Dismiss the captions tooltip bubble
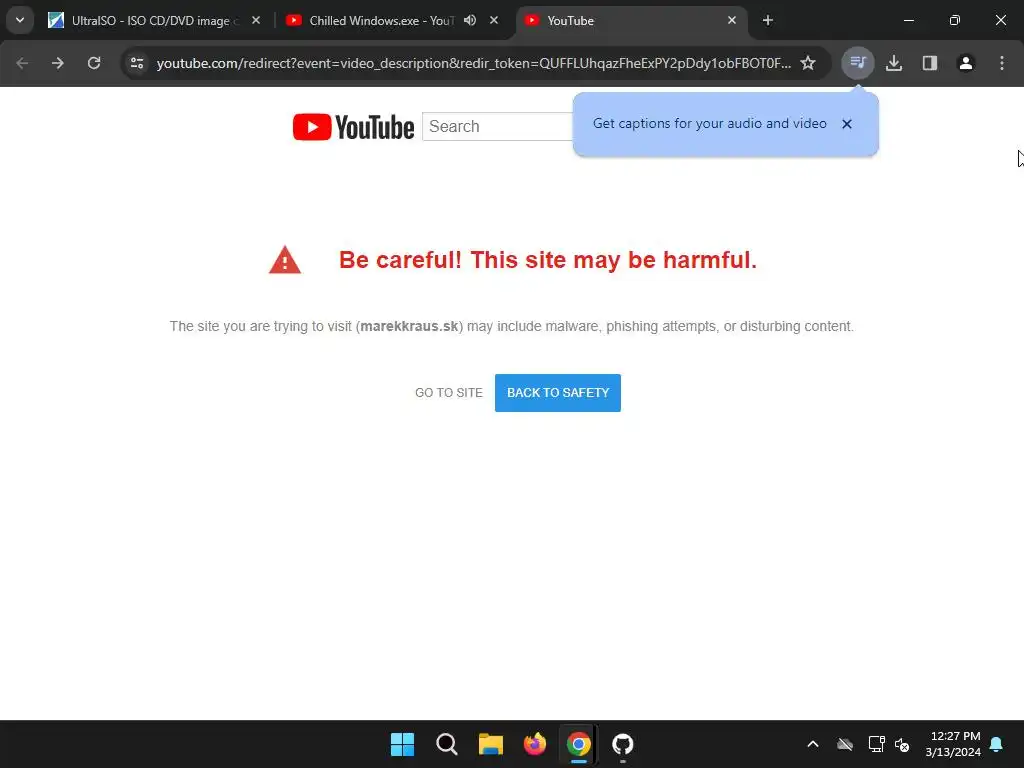This screenshot has width=1024, height=768. [x=847, y=124]
